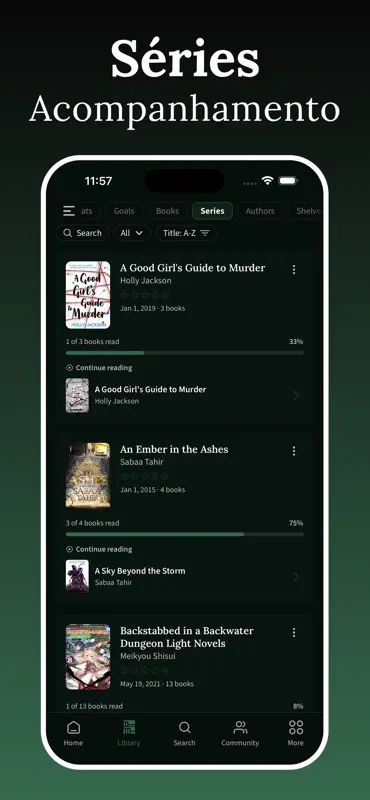Click the Title: A-Z sort icon
370x800 pixels.
coord(205,233)
